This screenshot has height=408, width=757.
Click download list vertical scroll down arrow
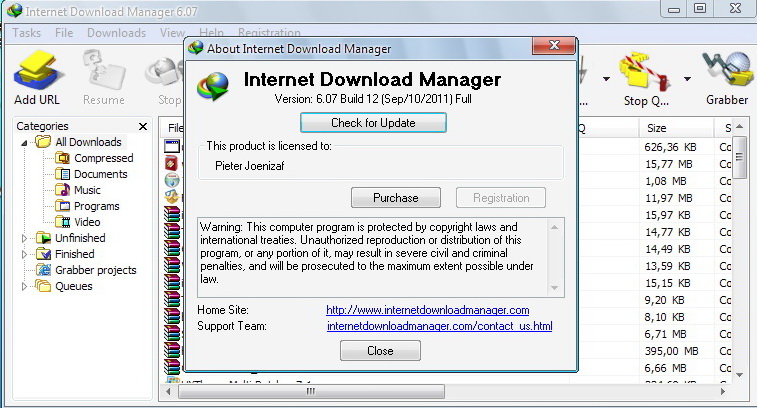[x=740, y=375]
